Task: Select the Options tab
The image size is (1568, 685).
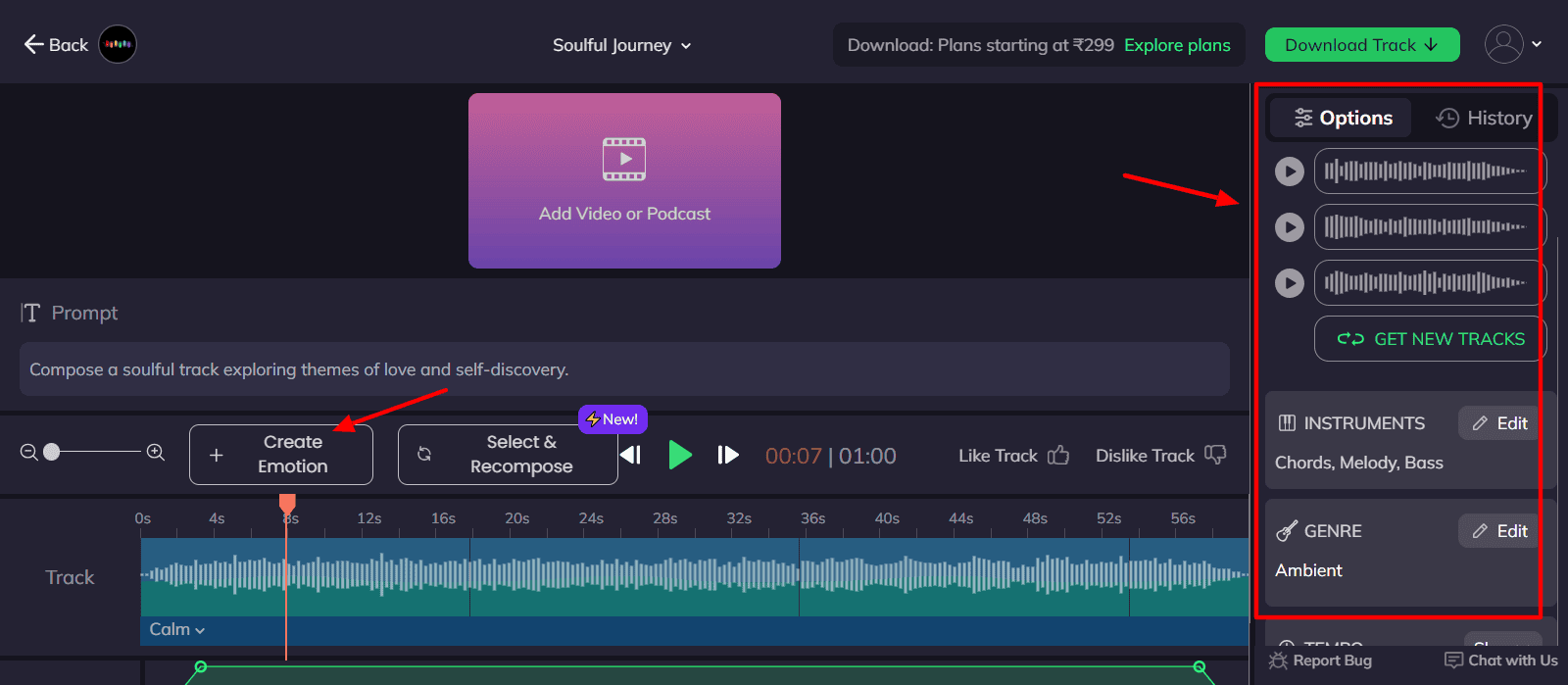Action: [x=1342, y=118]
